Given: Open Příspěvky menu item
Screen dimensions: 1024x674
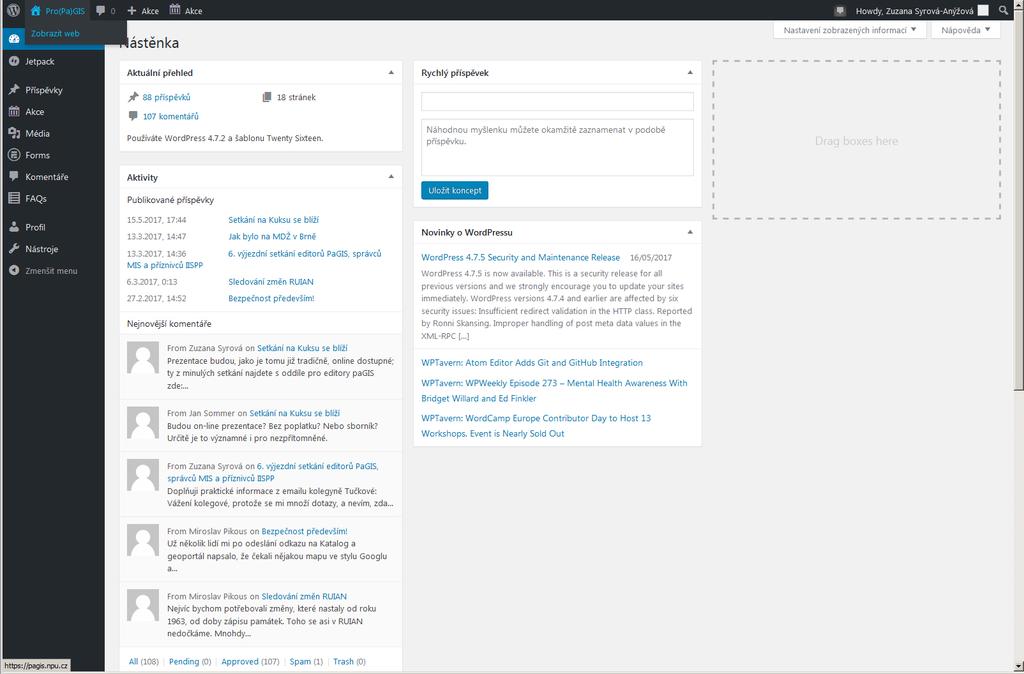Looking at the screenshot, I should click(x=44, y=90).
